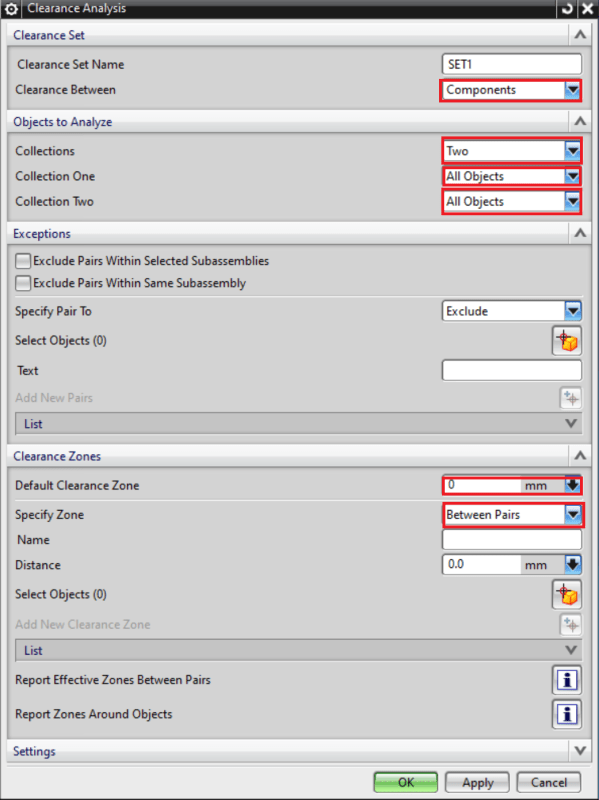Enable Exclude Pairs Within Same Subassembly
This screenshot has width=599, height=800.
pyautogui.click(x=23, y=283)
